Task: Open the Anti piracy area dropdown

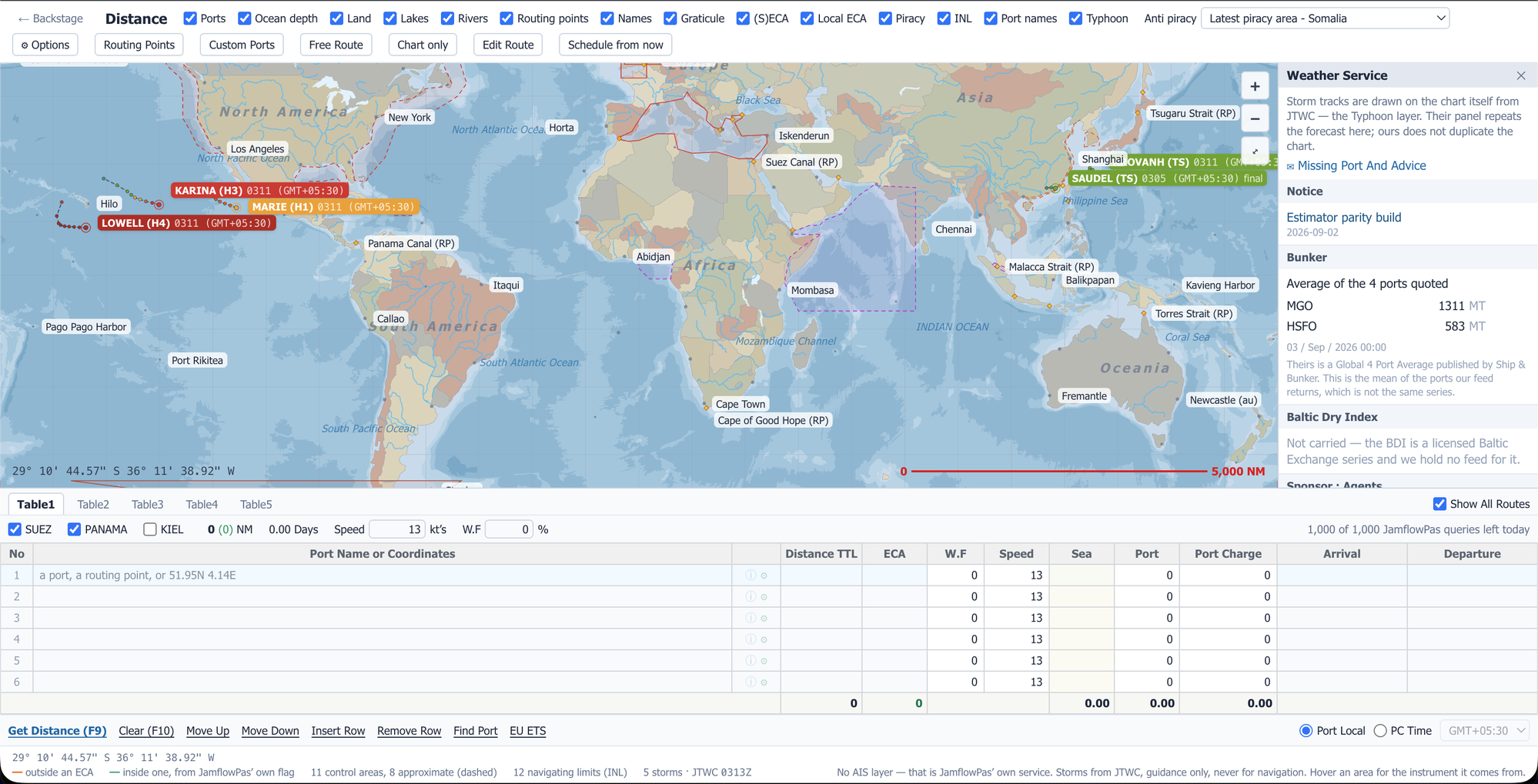Action: 1325,18
